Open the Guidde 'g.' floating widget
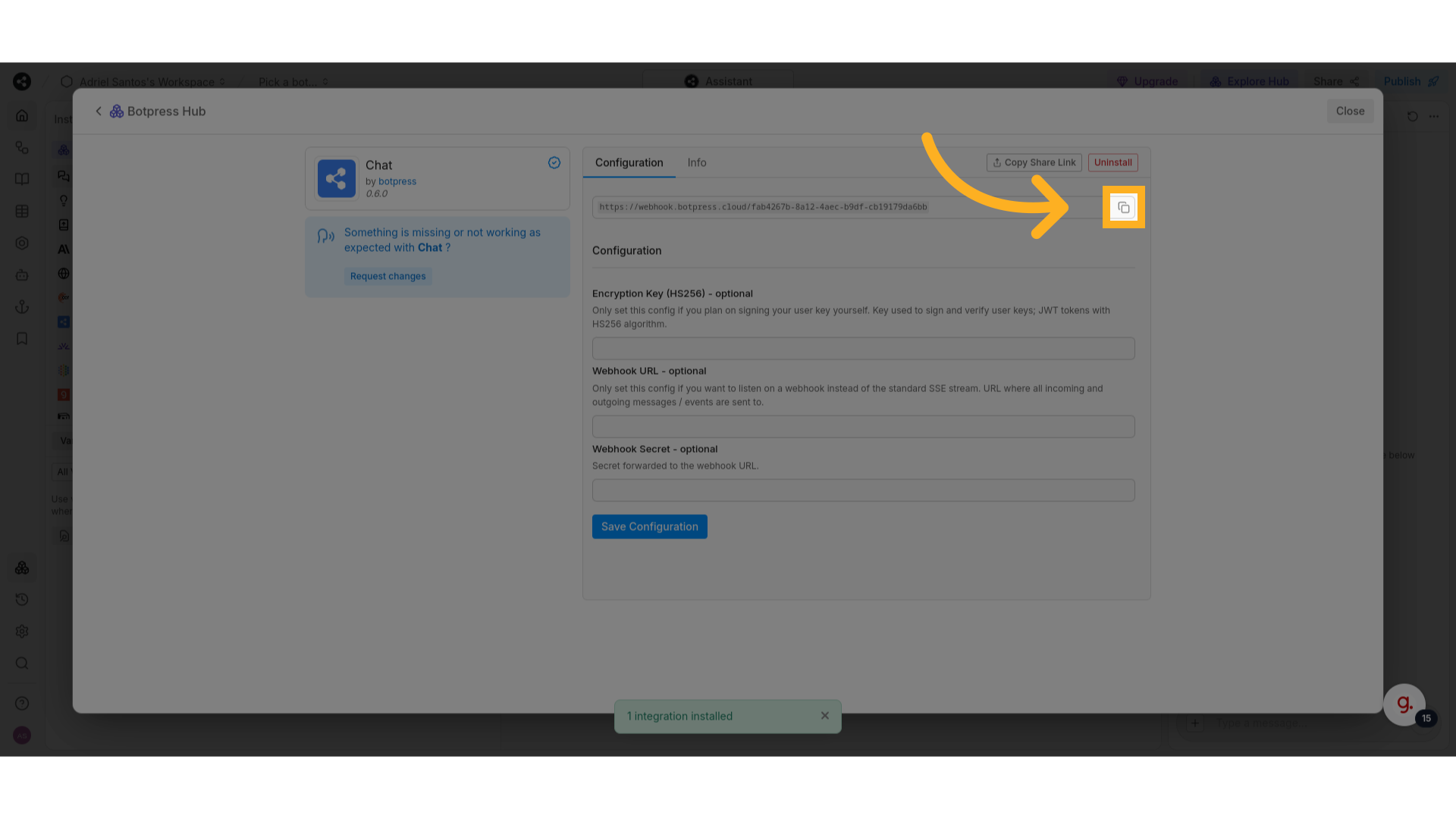Image resolution: width=1456 pixels, height=819 pixels. point(1404,705)
